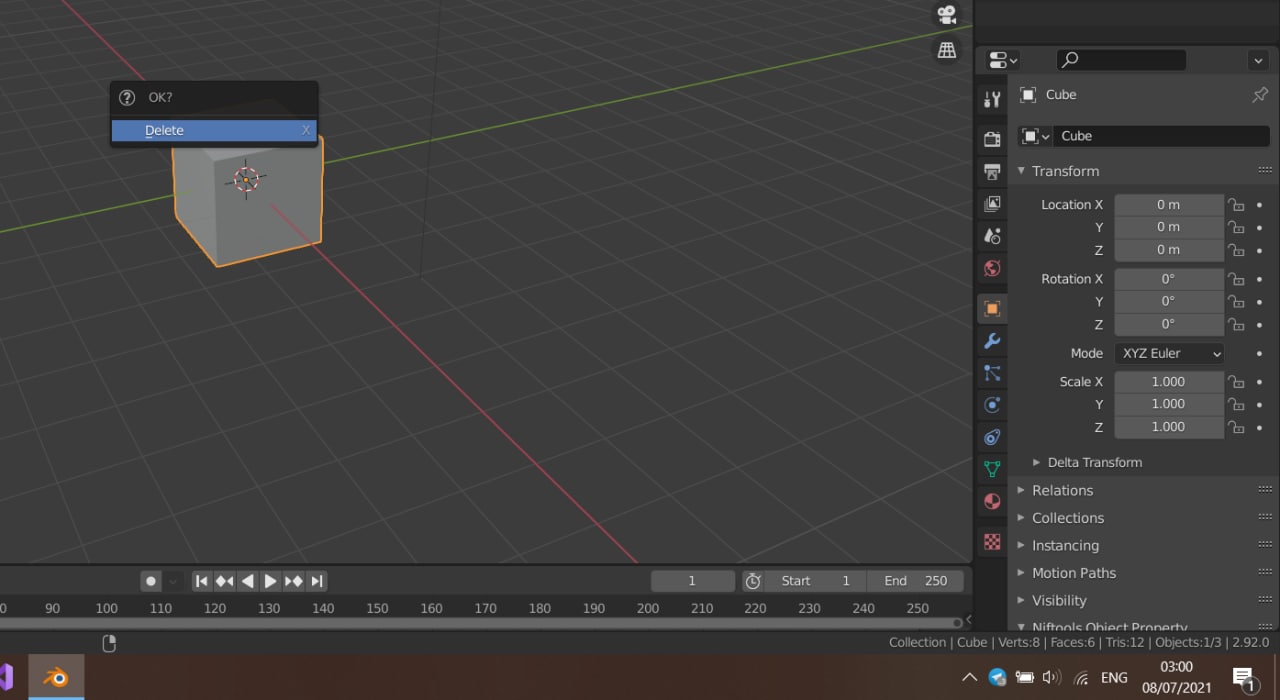Image resolution: width=1280 pixels, height=700 pixels.
Task: Toggle the preview range stopwatch icon
Action: tap(753, 581)
